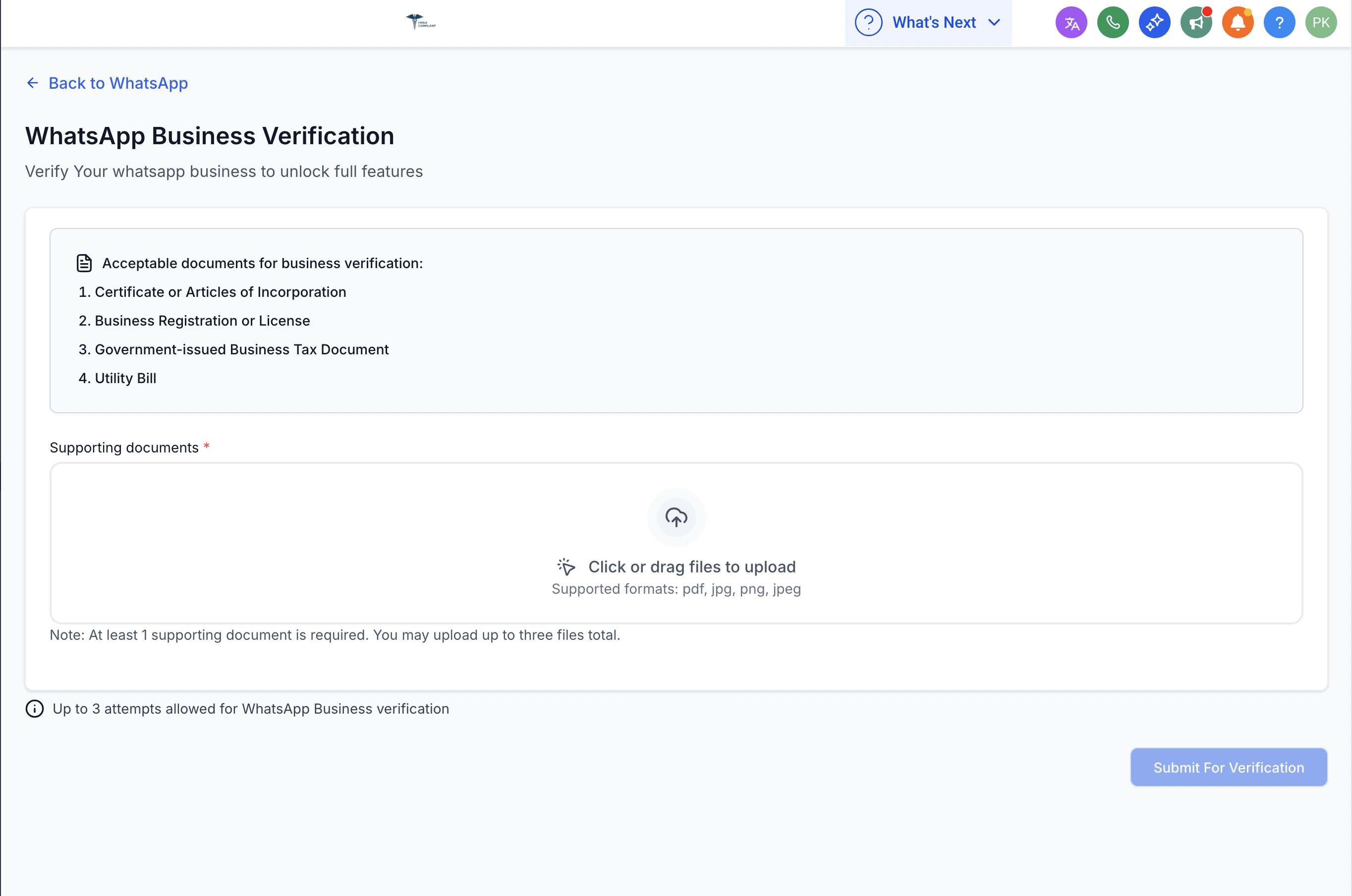Open the orange notifications bell
Image resolution: width=1352 pixels, height=896 pixels.
click(1238, 23)
